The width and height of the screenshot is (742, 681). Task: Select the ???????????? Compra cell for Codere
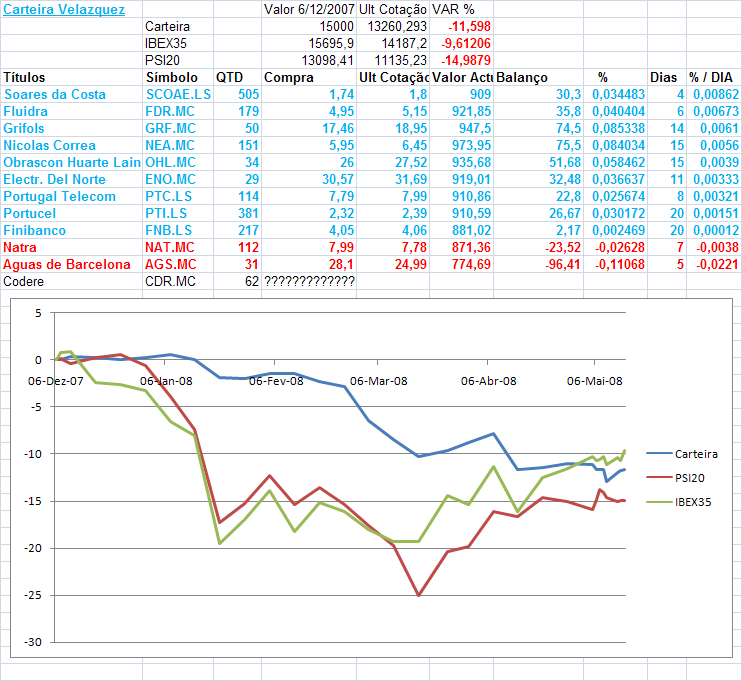(309, 282)
